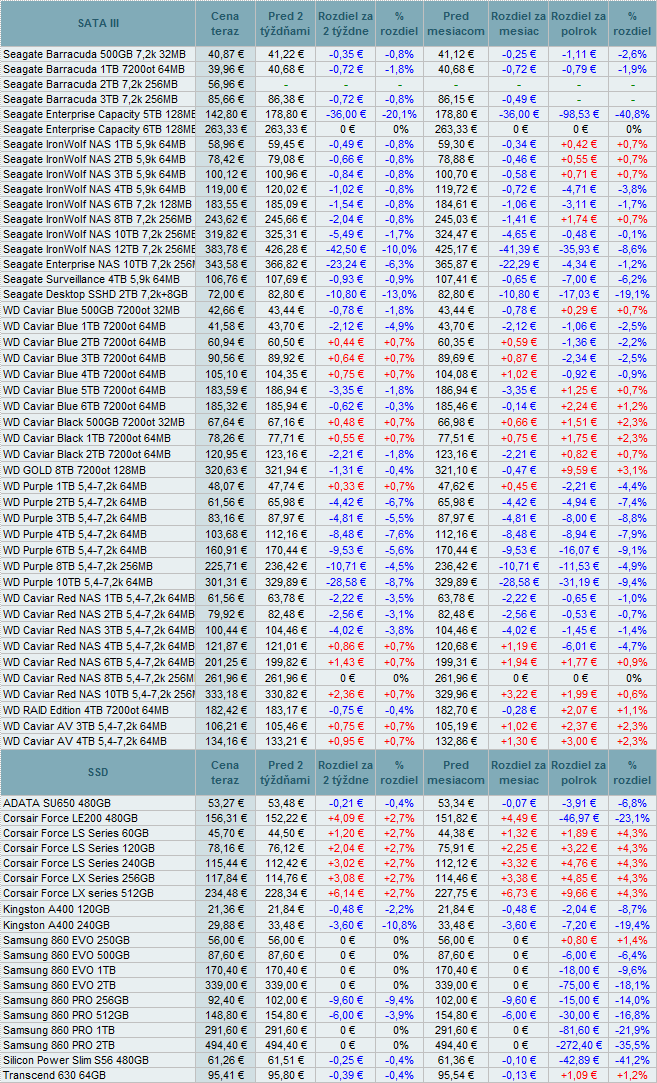Select WD Caviar Black 500GB 7200ot 32MB

(x=94, y=423)
